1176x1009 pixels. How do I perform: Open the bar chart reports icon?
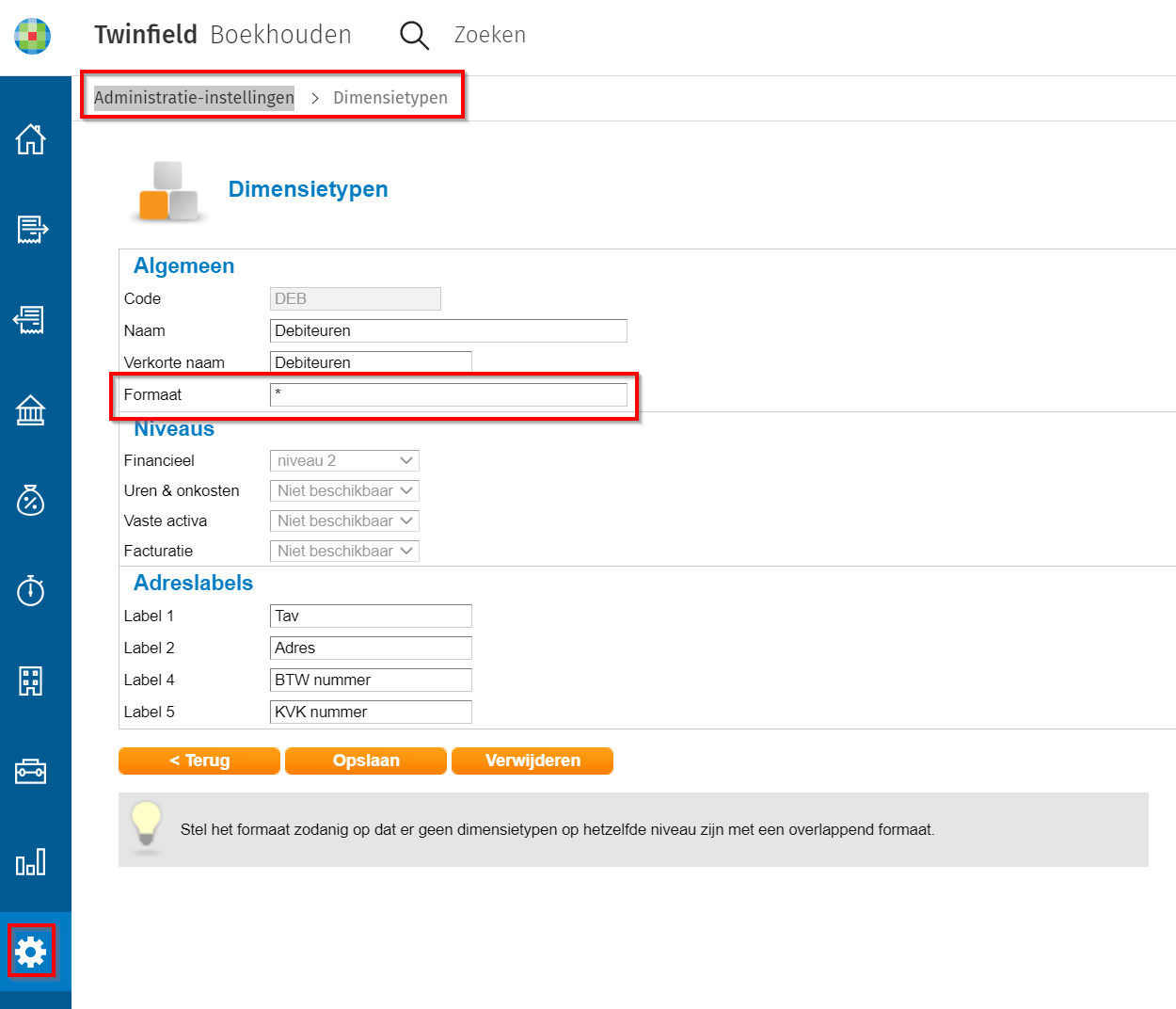pyautogui.click(x=31, y=862)
